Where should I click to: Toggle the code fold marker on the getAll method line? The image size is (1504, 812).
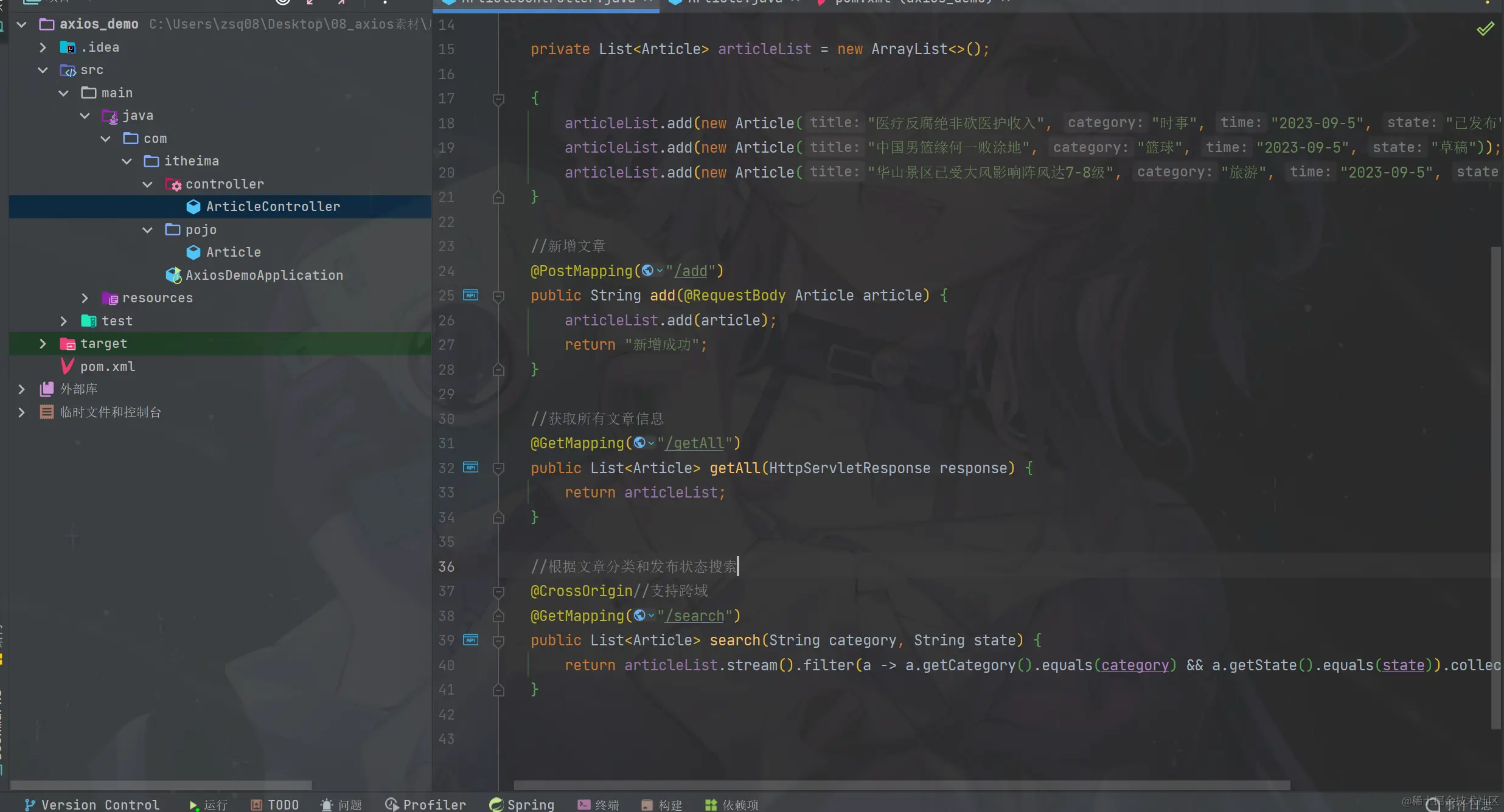pos(498,468)
